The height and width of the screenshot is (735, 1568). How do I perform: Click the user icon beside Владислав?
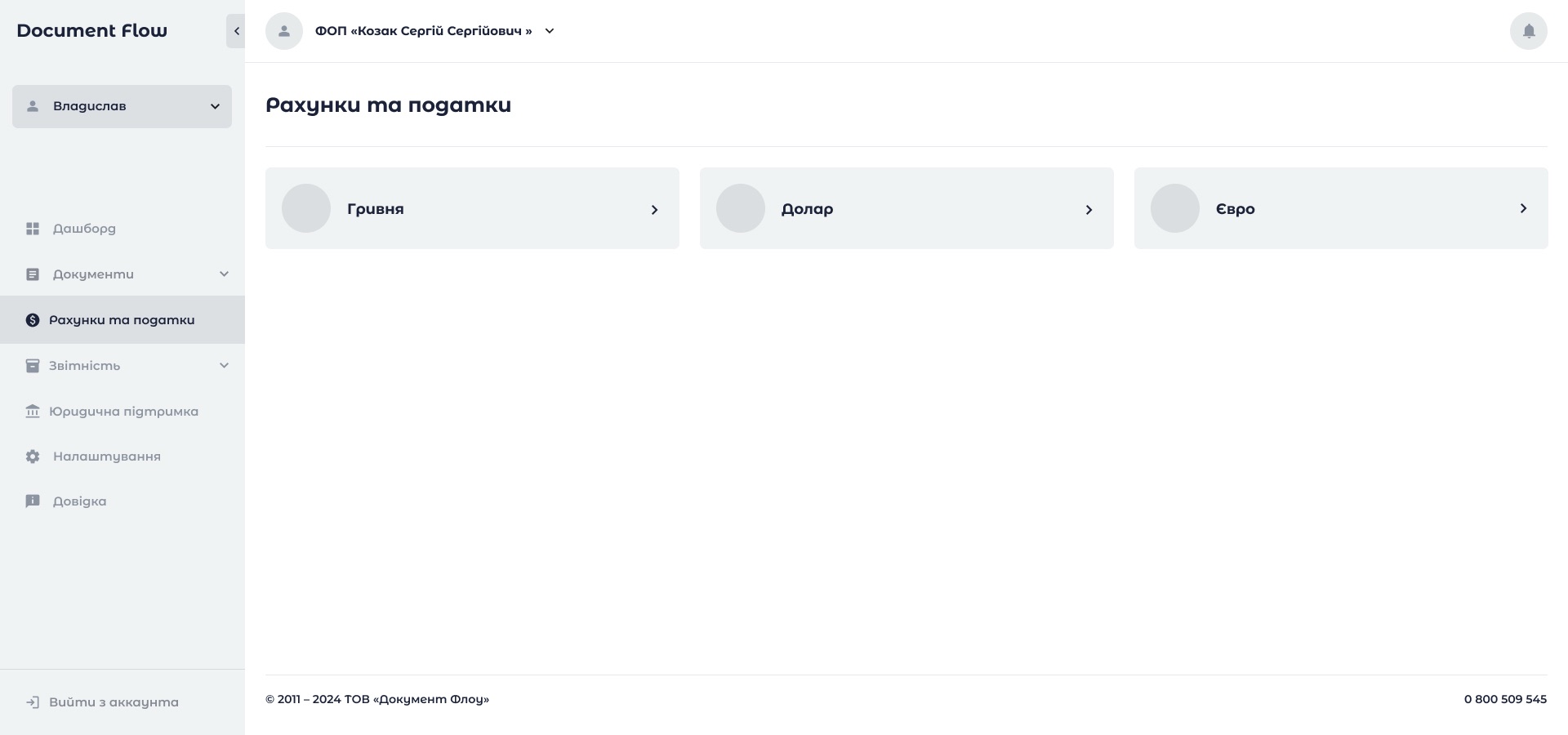[x=33, y=106]
